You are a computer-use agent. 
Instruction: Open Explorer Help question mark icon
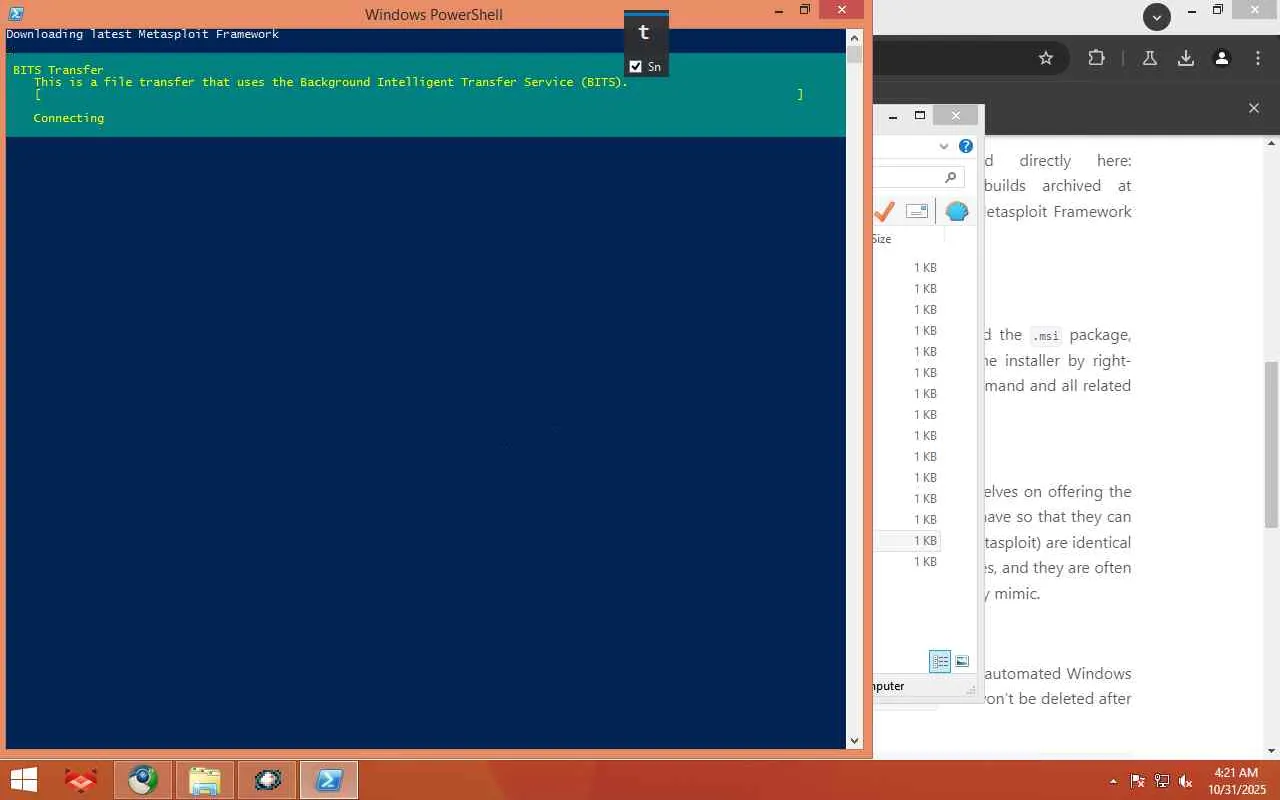(966, 146)
